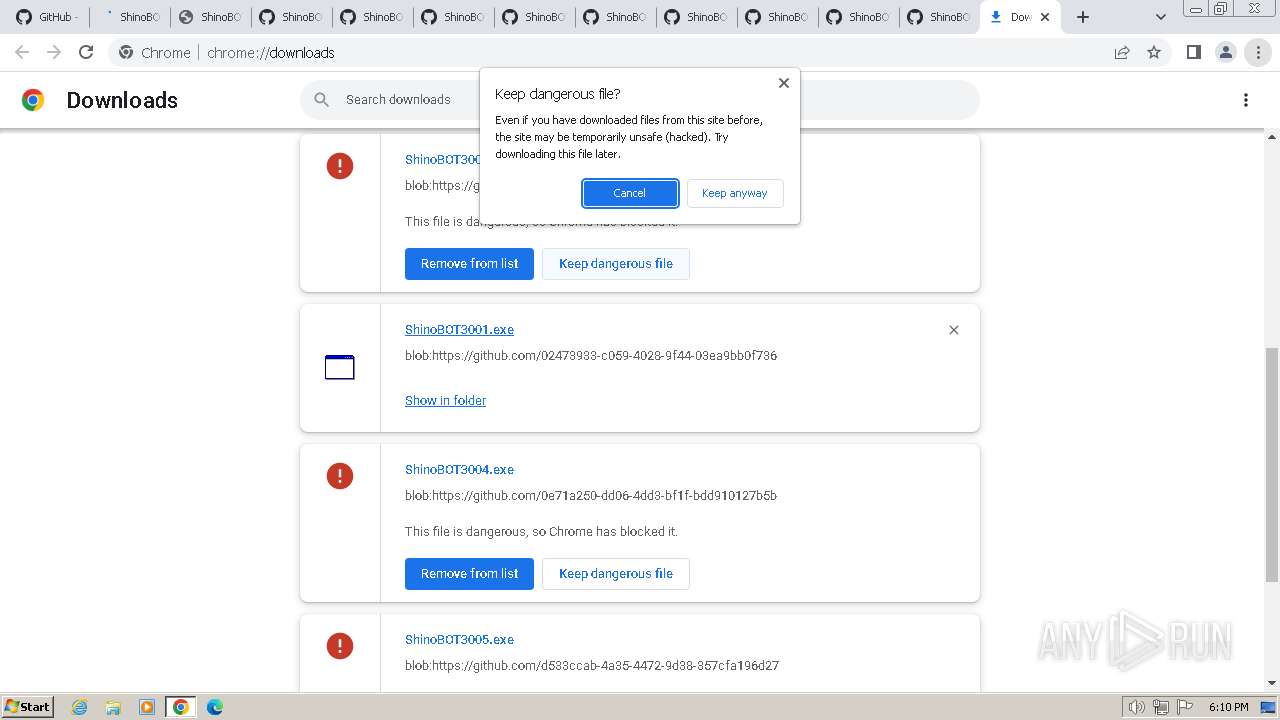1280x720 pixels.
Task: Click the Chrome taskbar icon
Action: pos(181,707)
